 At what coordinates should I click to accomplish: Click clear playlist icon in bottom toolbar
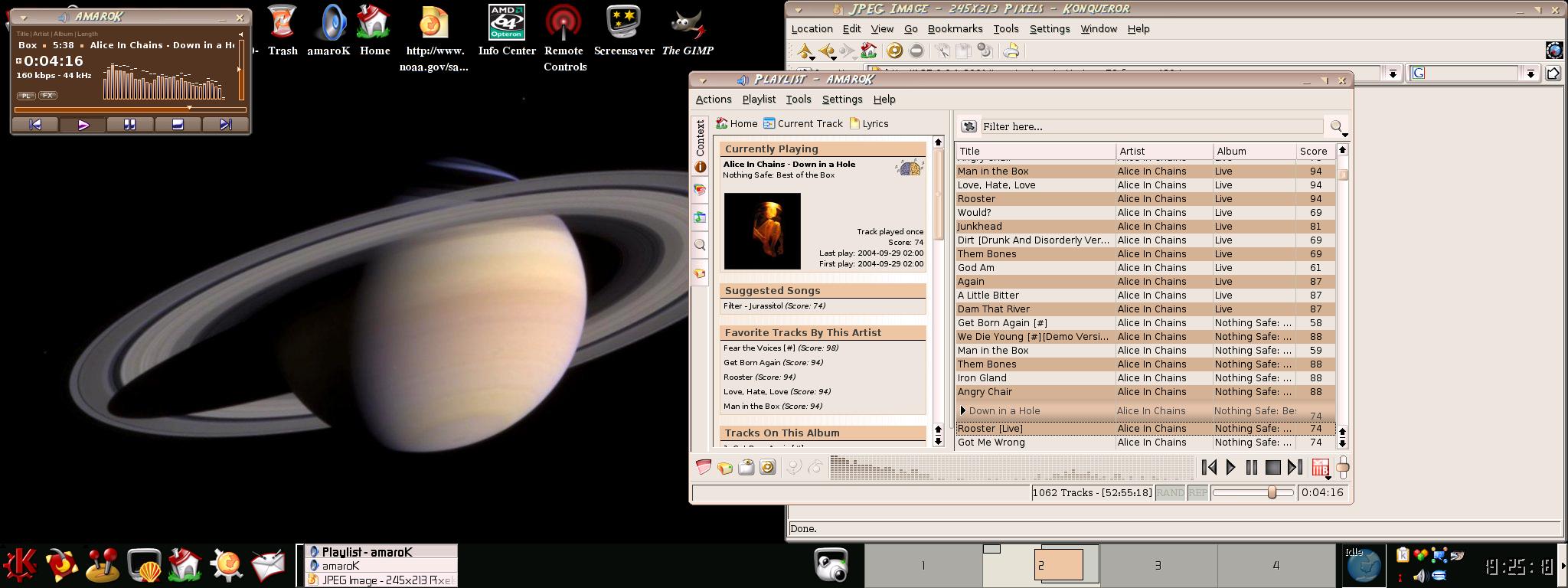[x=703, y=467]
